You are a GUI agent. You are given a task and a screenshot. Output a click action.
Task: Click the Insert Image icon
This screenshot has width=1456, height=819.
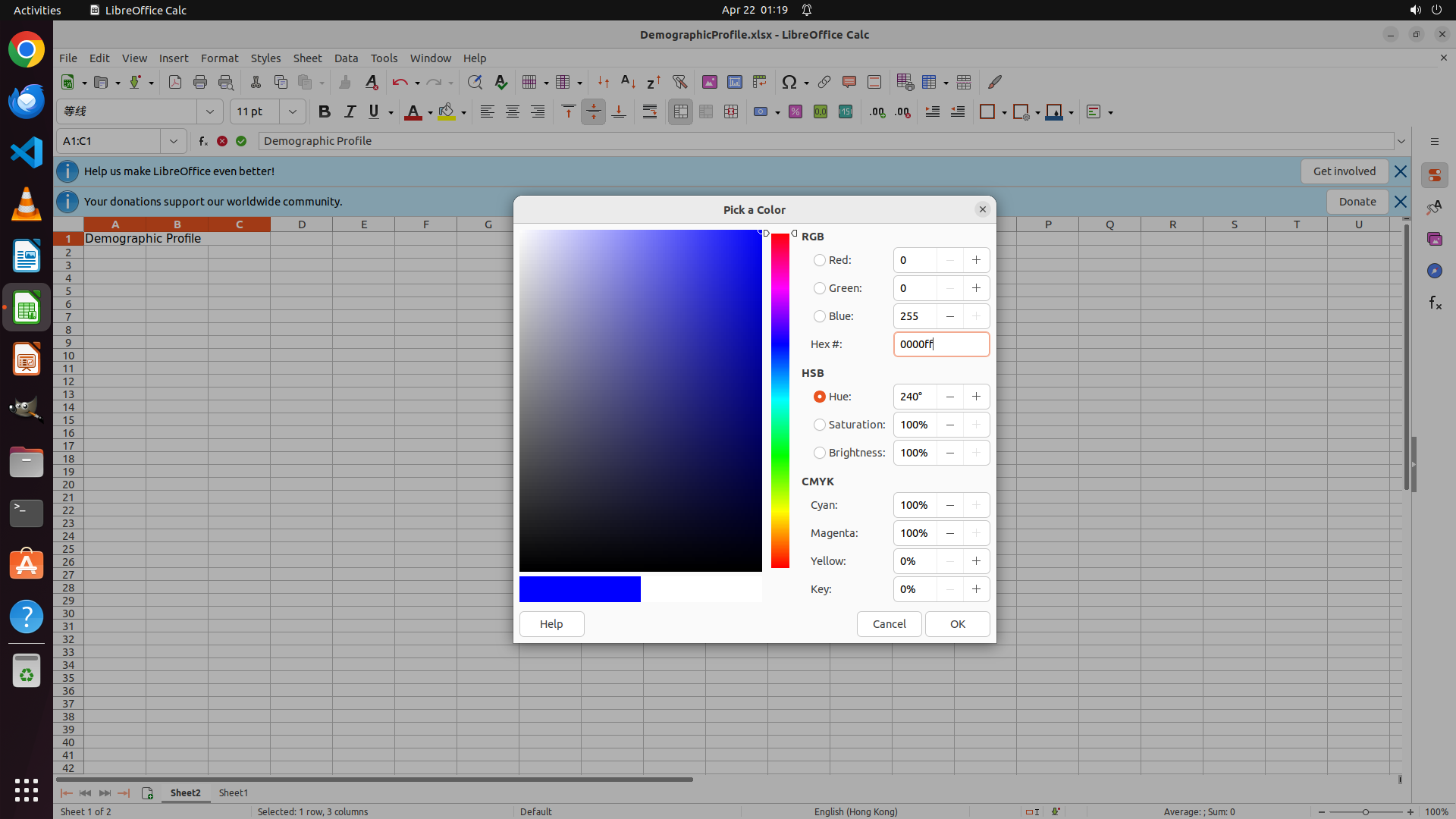coord(710,82)
